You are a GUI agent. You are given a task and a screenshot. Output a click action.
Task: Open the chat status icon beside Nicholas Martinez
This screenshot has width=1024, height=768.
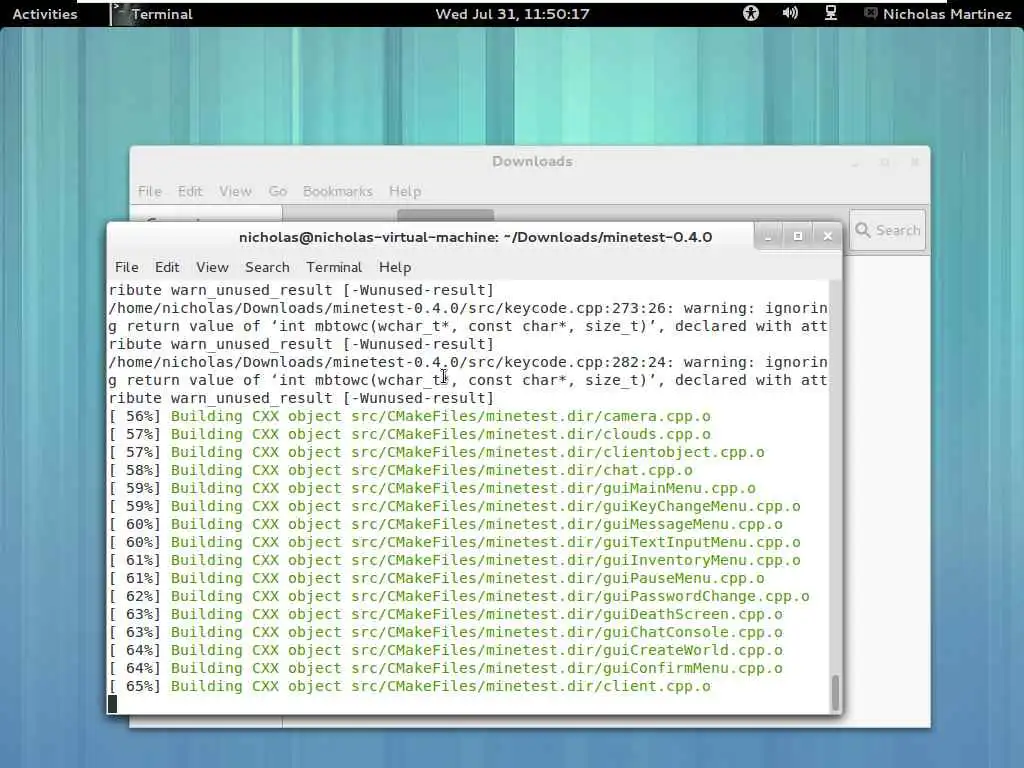click(x=871, y=13)
